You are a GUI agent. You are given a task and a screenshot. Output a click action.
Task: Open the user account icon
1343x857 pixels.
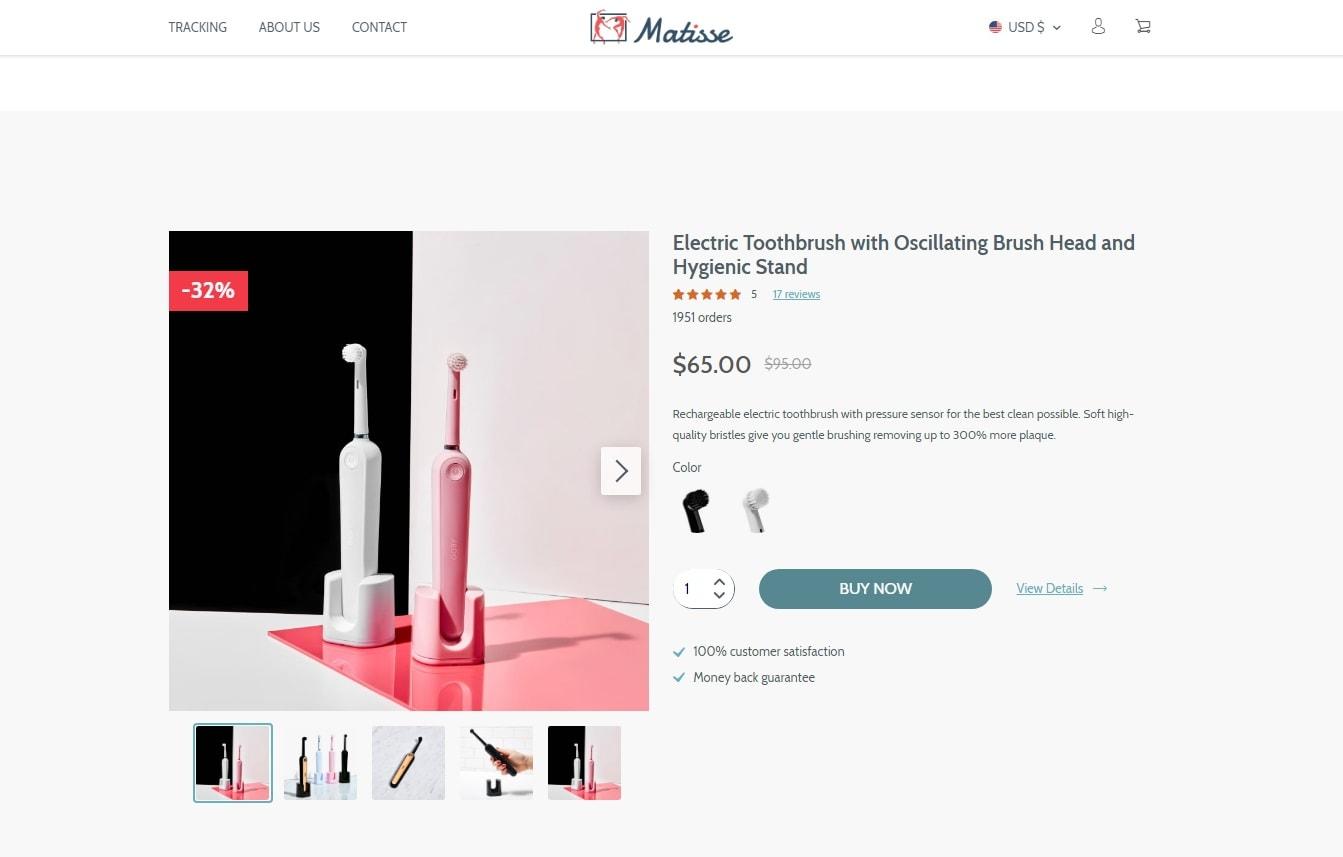[1098, 27]
